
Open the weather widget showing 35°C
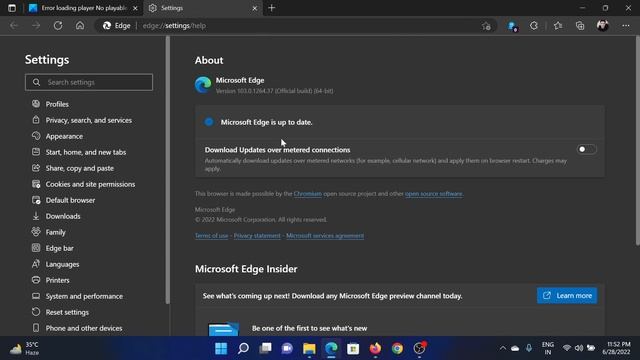(x=24, y=349)
